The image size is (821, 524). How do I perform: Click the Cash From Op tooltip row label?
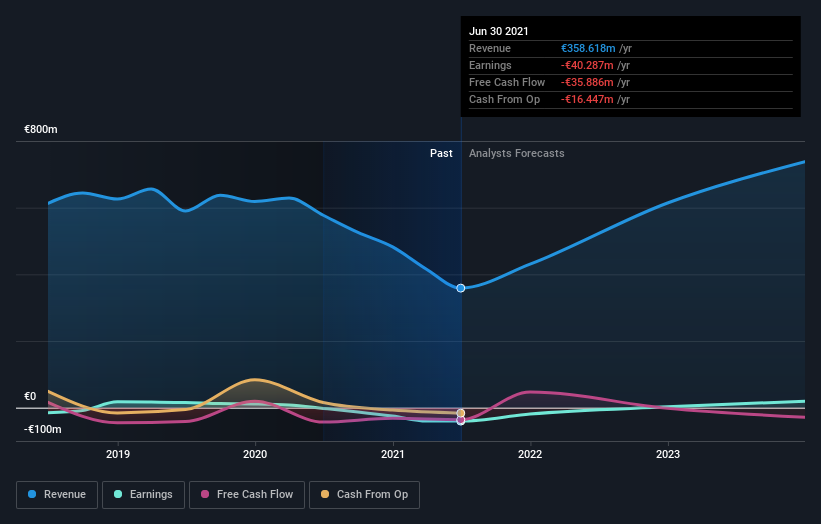coord(504,99)
